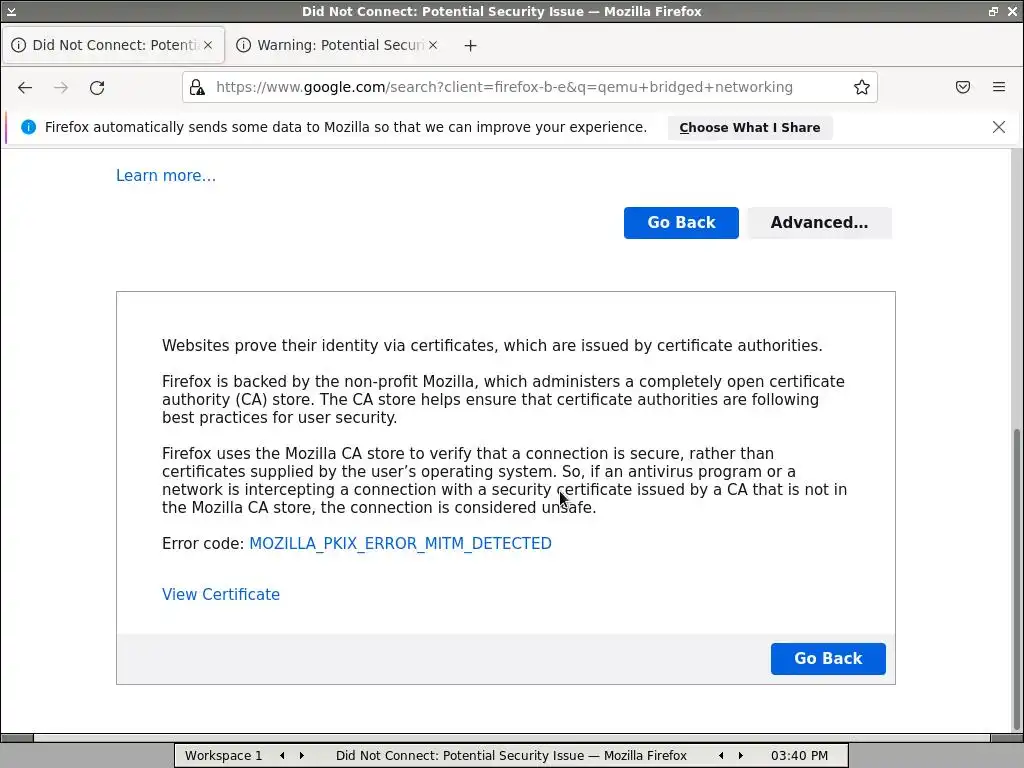Image resolution: width=1024 pixels, height=768 pixels.
Task: Click the 'Error code:' label text
Action: tap(203, 543)
